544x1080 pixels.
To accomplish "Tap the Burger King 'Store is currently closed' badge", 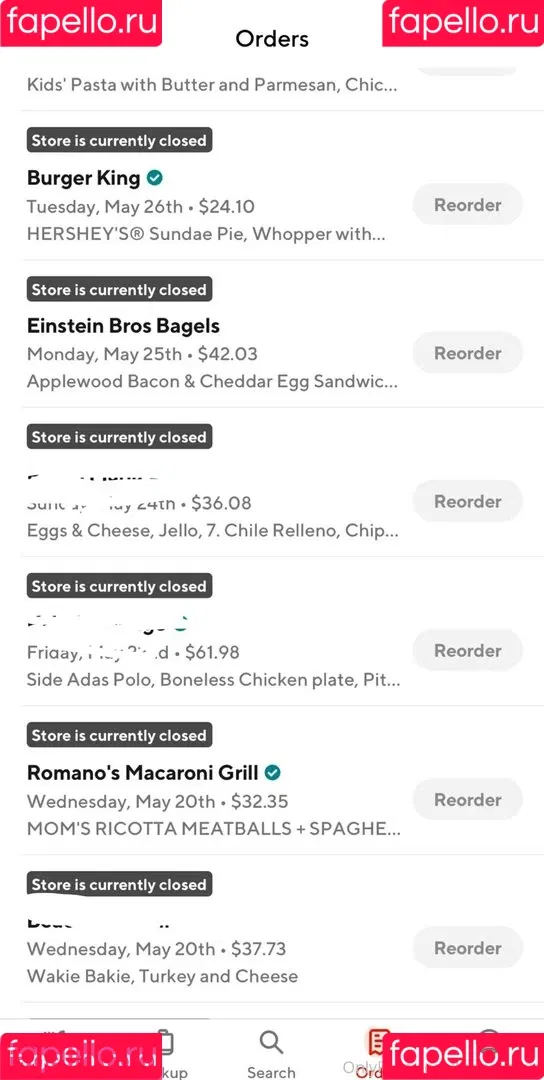I will click(120, 141).
